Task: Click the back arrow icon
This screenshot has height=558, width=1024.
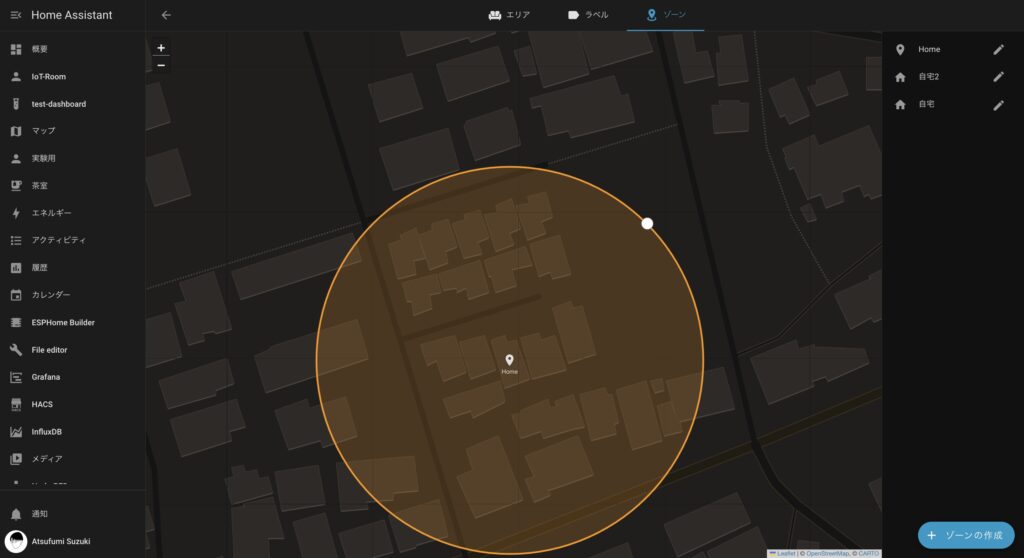Action: (x=166, y=15)
